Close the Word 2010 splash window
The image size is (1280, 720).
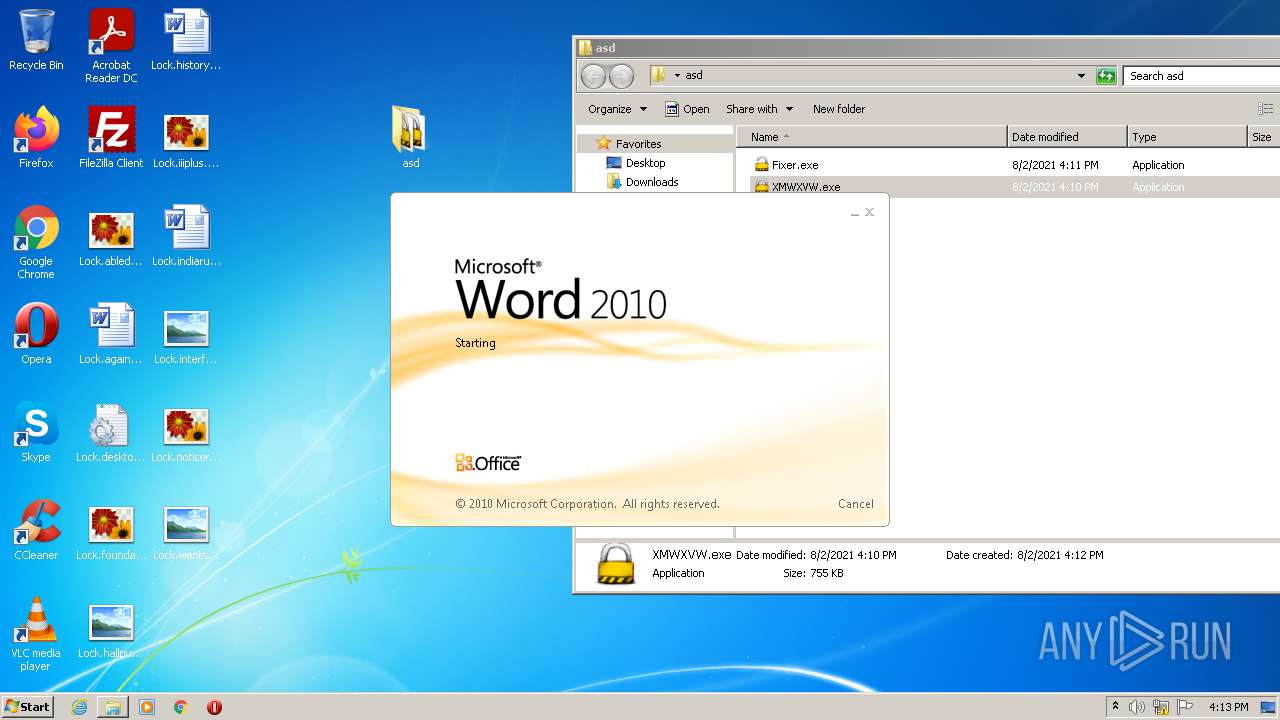click(x=870, y=212)
